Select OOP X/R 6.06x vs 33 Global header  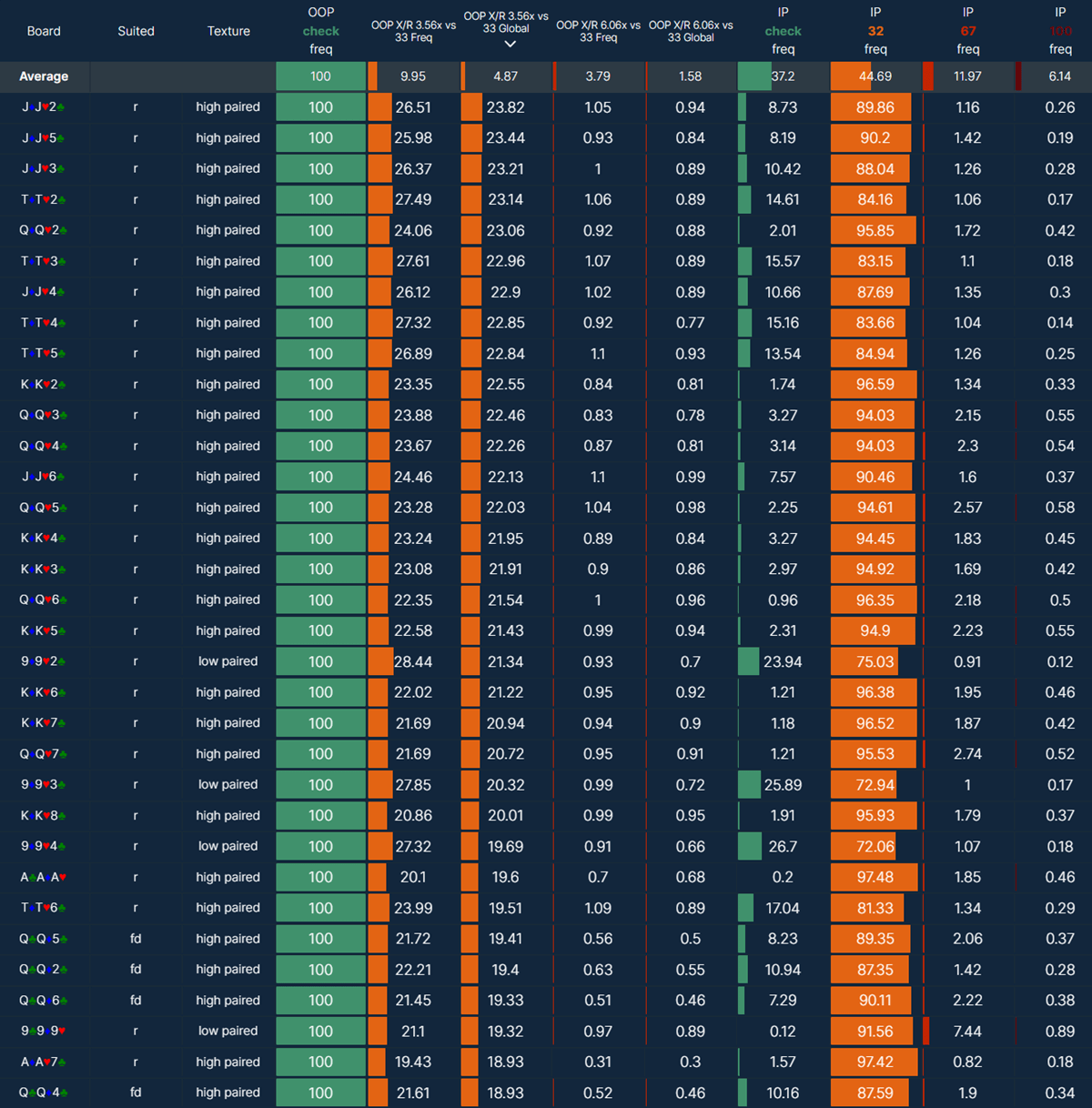coord(691,31)
